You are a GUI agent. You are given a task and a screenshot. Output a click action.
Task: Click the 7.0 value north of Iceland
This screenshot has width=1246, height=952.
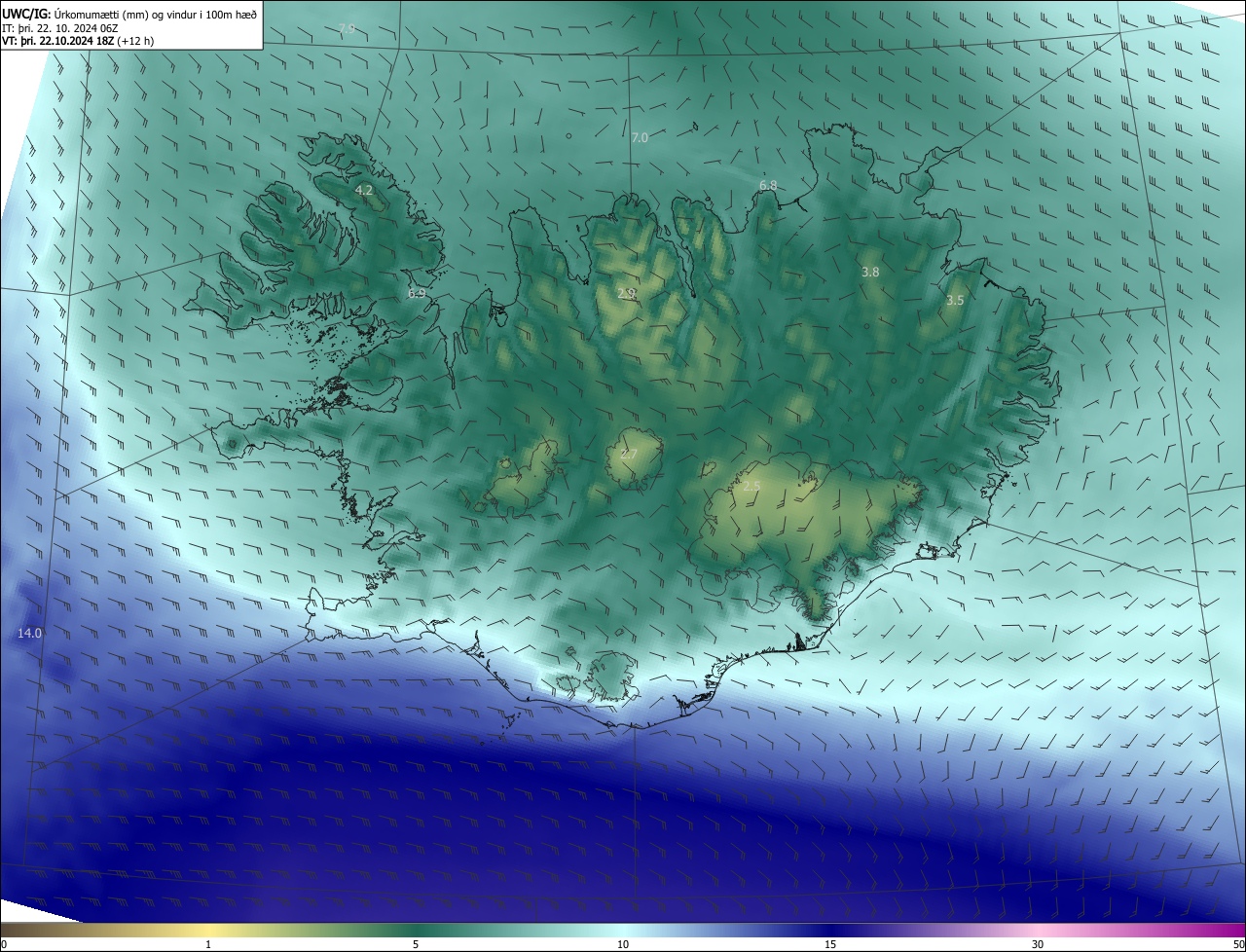[x=640, y=138]
